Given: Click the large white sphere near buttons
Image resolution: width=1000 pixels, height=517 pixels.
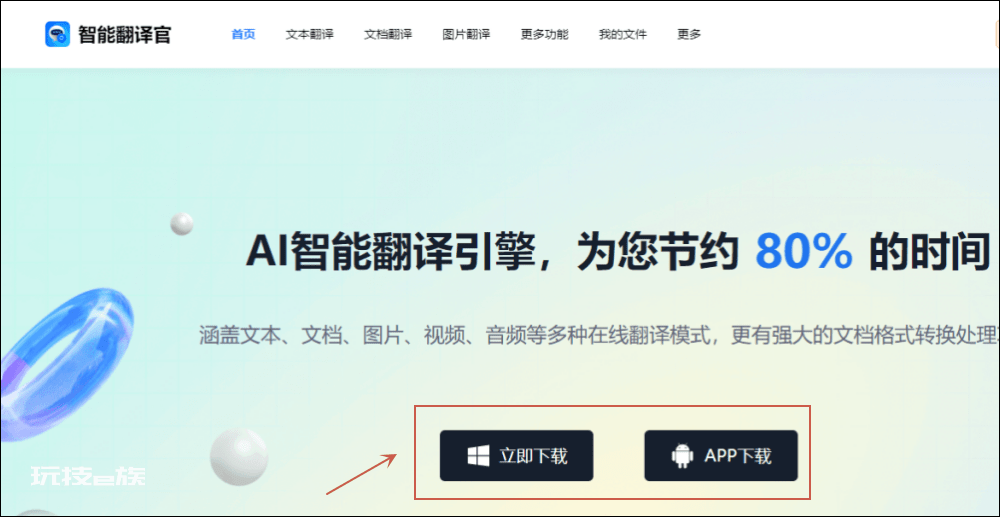Looking at the screenshot, I should click(x=239, y=457).
